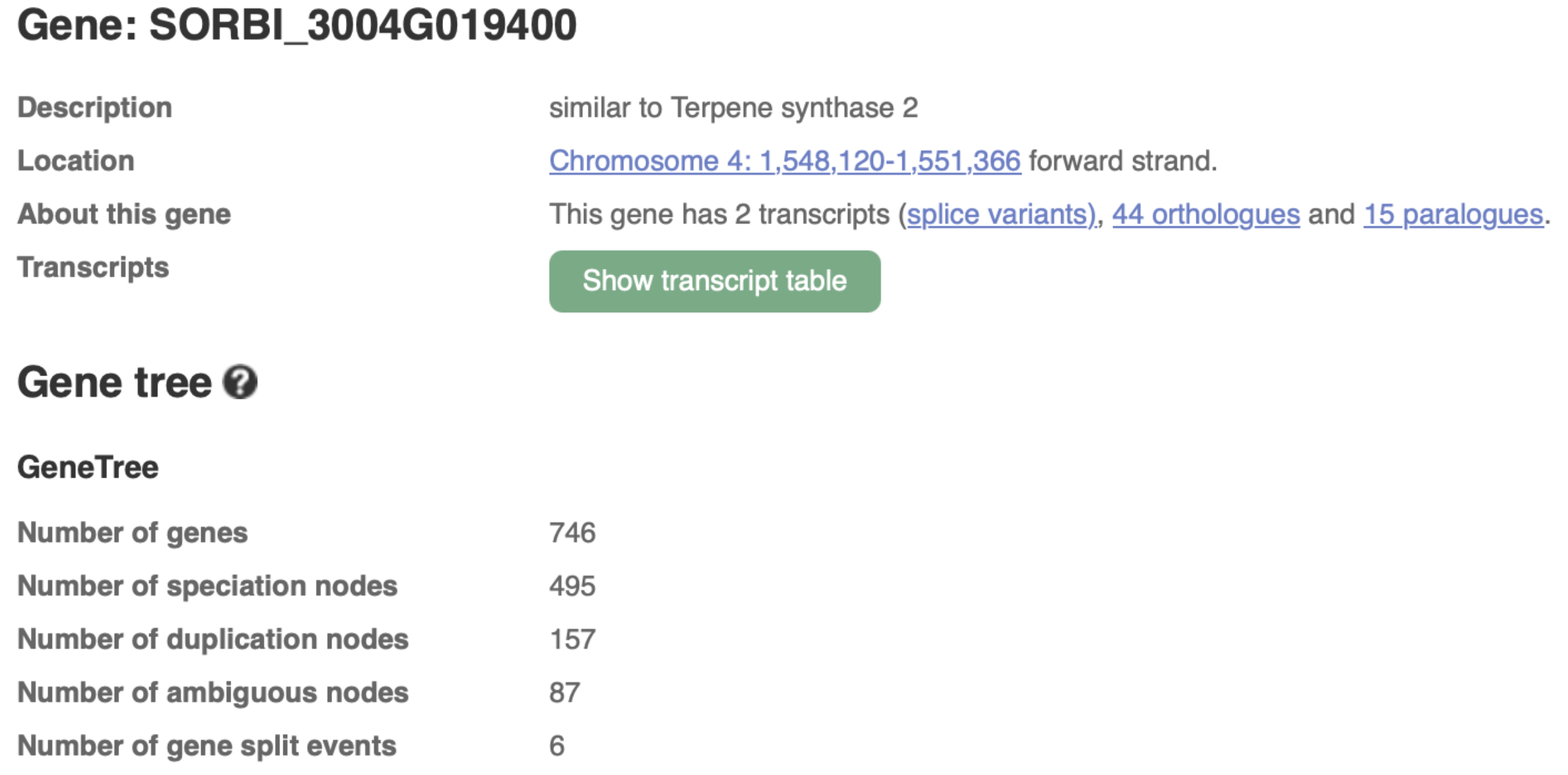Viewport: 1568px width, 775px height.
Task: Click the gene split events value 6
Action: click(557, 746)
